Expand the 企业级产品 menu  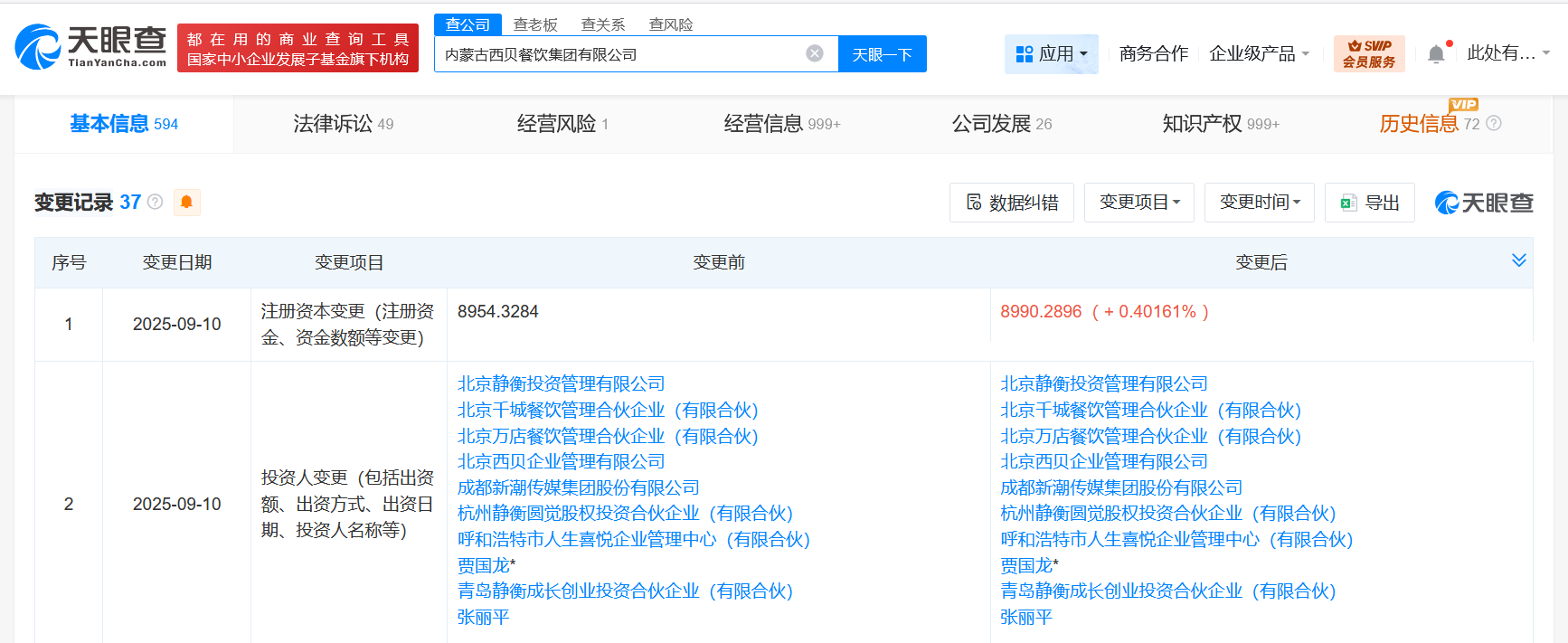pyautogui.click(x=1259, y=54)
